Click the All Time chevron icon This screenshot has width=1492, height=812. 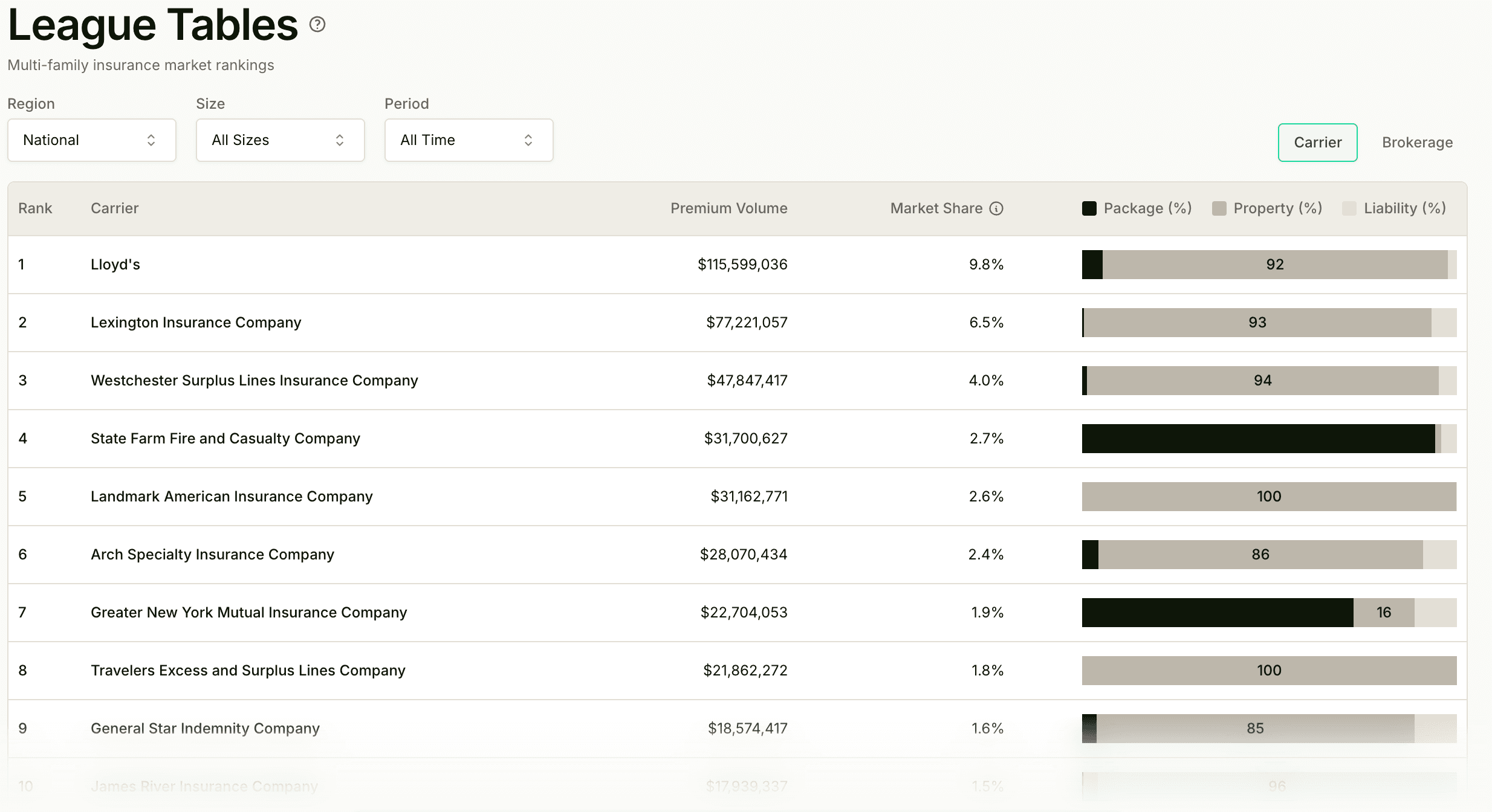pyautogui.click(x=528, y=140)
